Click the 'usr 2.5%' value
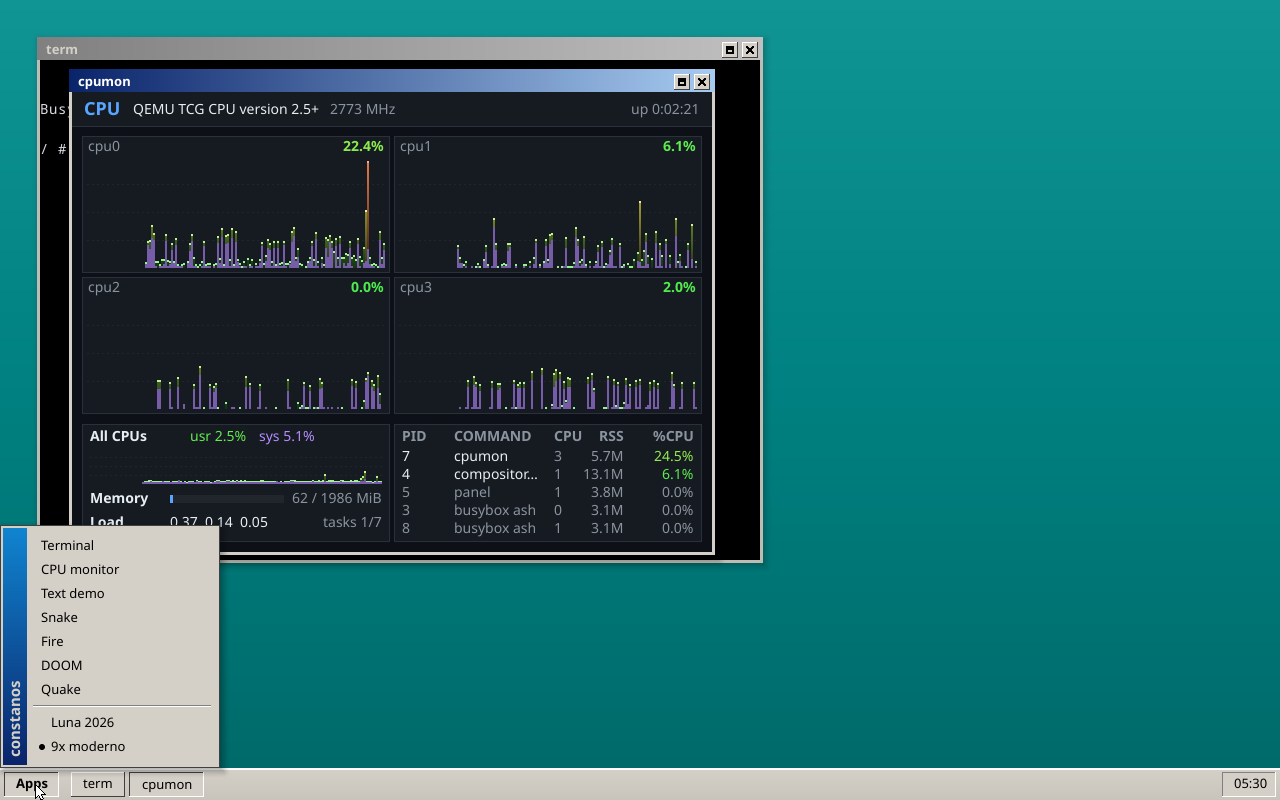1280x800 pixels. tap(218, 436)
